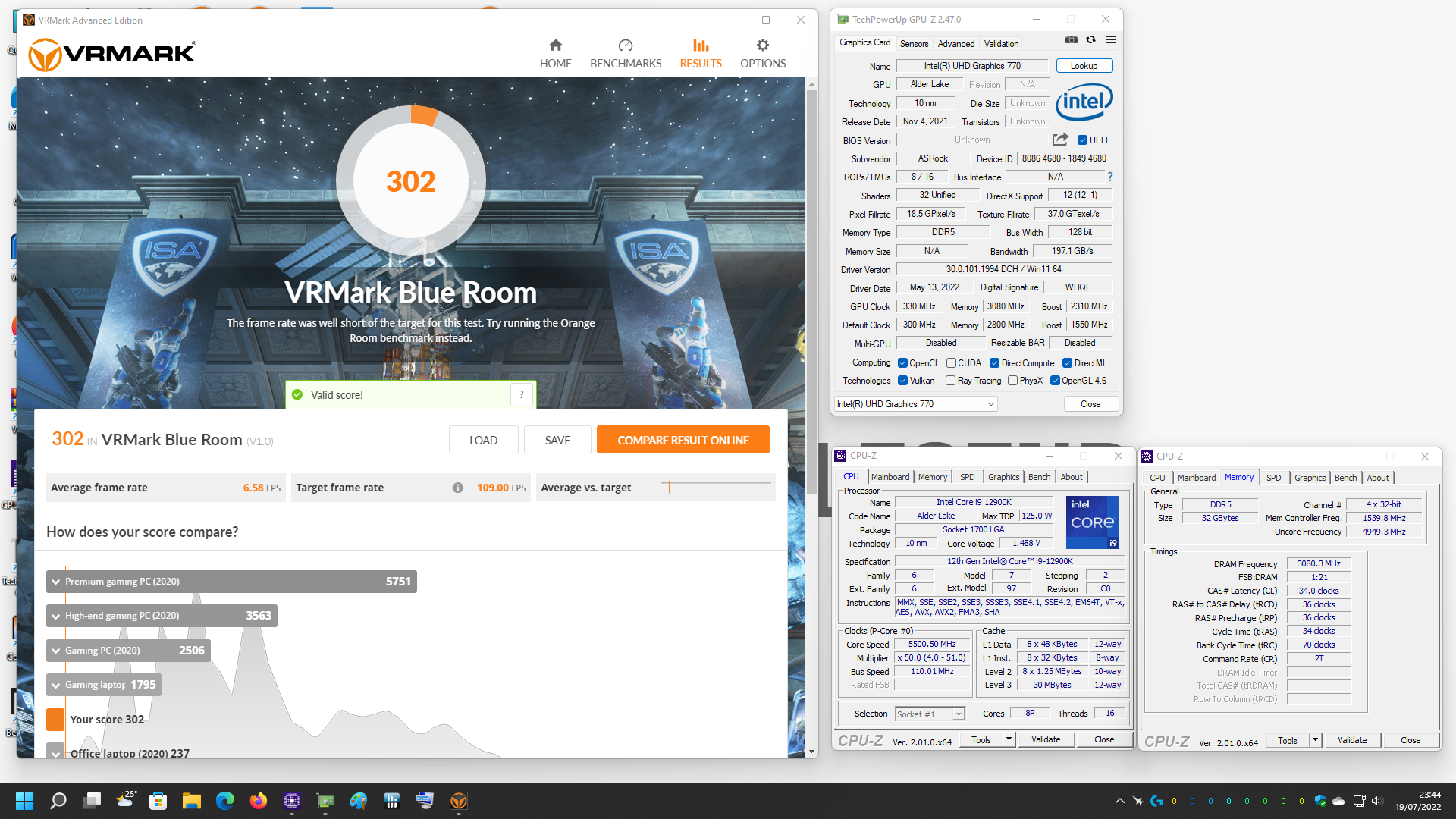Viewport: 1456px width, 819px height.
Task: Click the LOAD button in VRMark
Action: click(483, 440)
